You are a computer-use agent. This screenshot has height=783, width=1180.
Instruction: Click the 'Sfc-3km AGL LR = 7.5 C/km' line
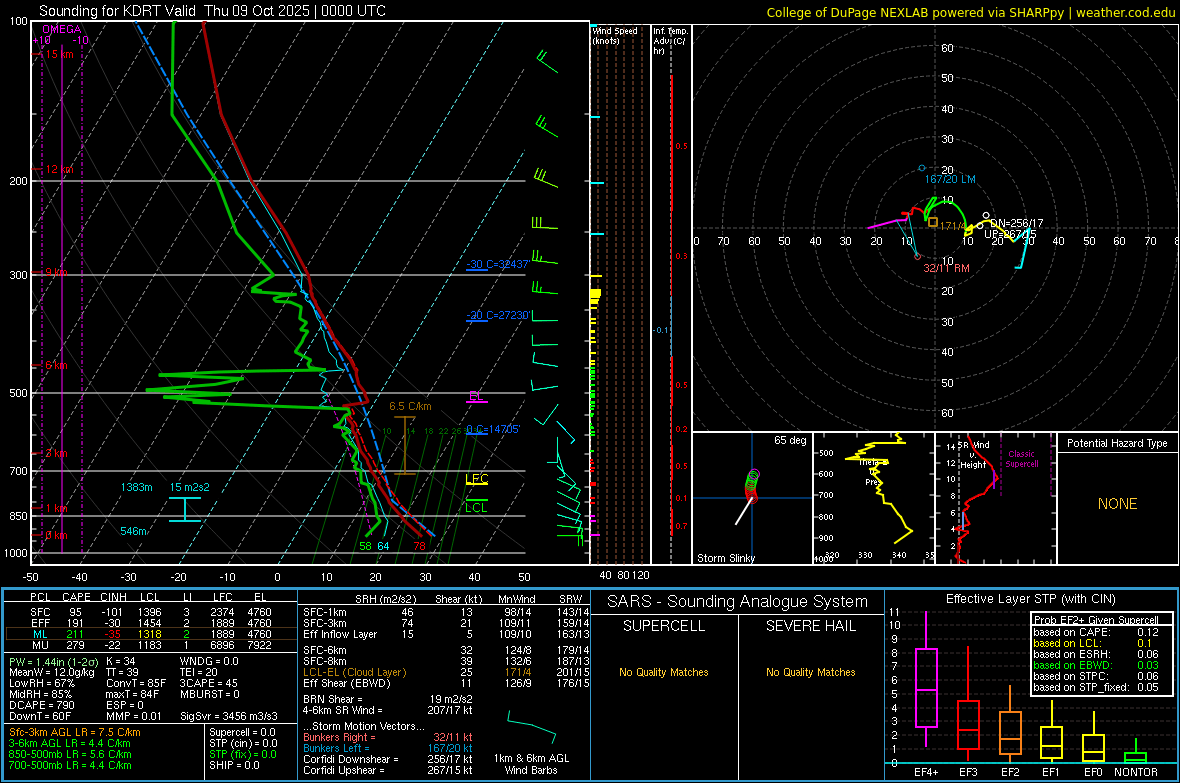(75, 732)
